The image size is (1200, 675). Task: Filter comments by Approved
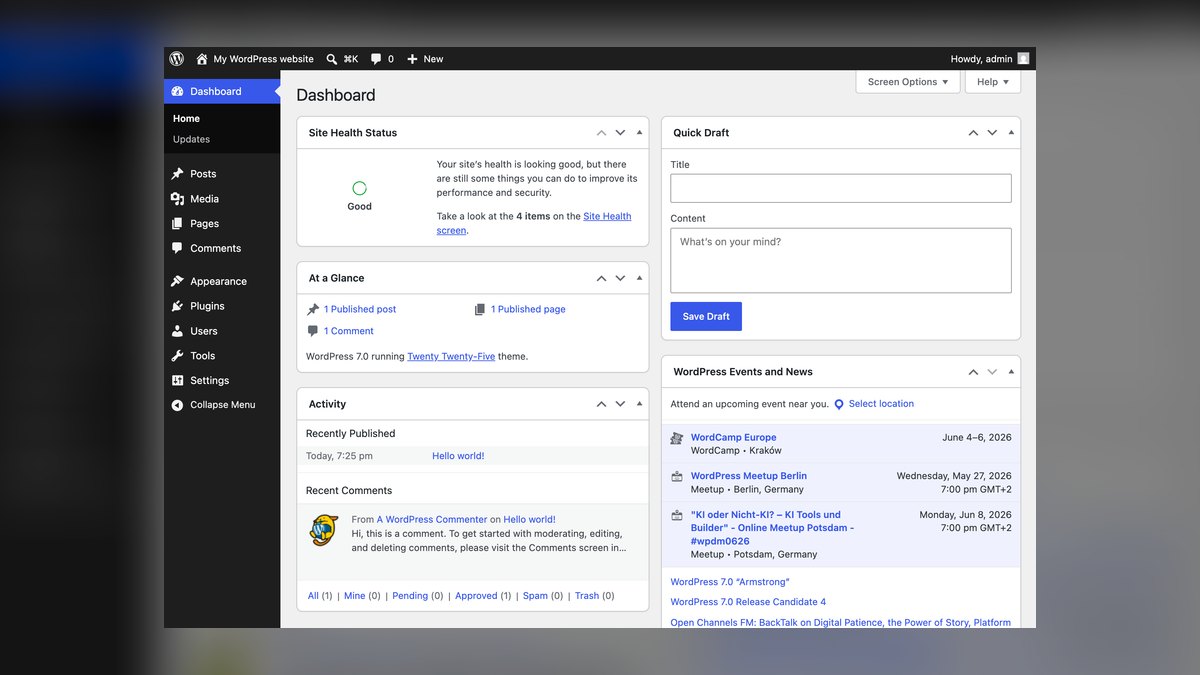[476, 596]
